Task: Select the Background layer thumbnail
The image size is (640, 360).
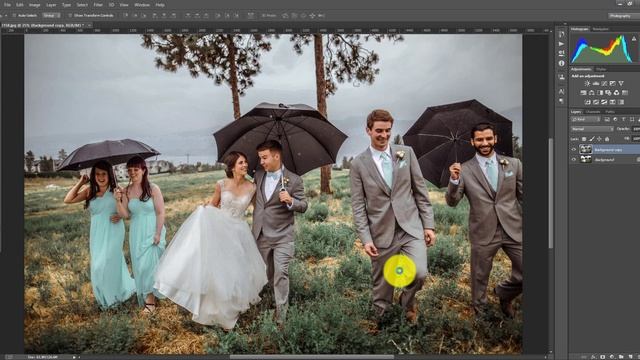Action: [x=586, y=160]
